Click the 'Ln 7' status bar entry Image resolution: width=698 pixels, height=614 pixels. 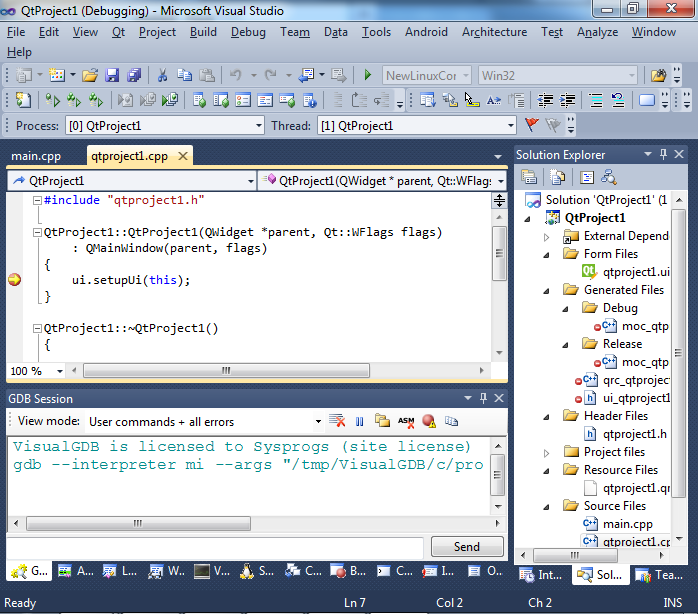coord(355,603)
